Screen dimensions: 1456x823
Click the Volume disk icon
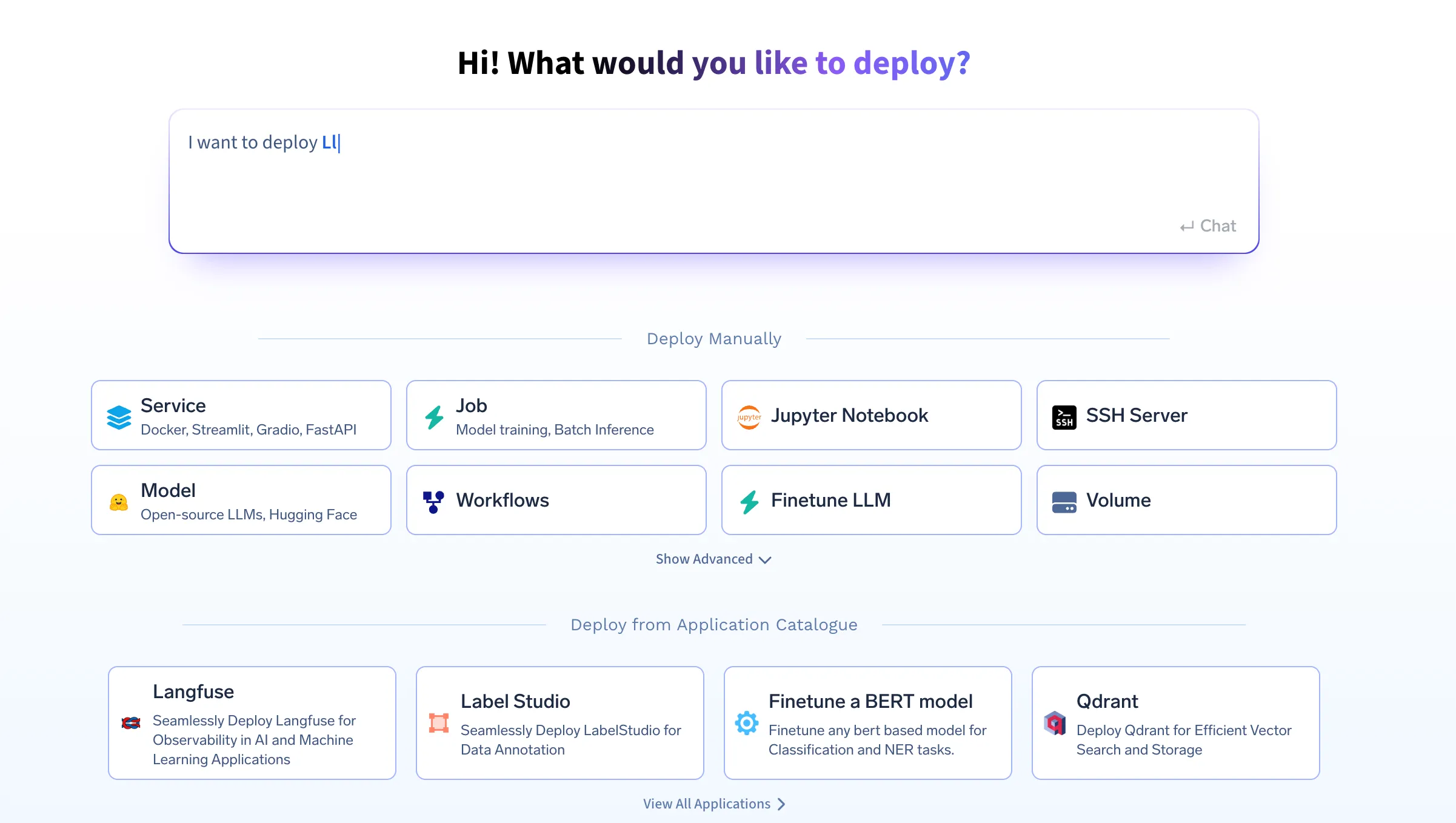(x=1064, y=502)
